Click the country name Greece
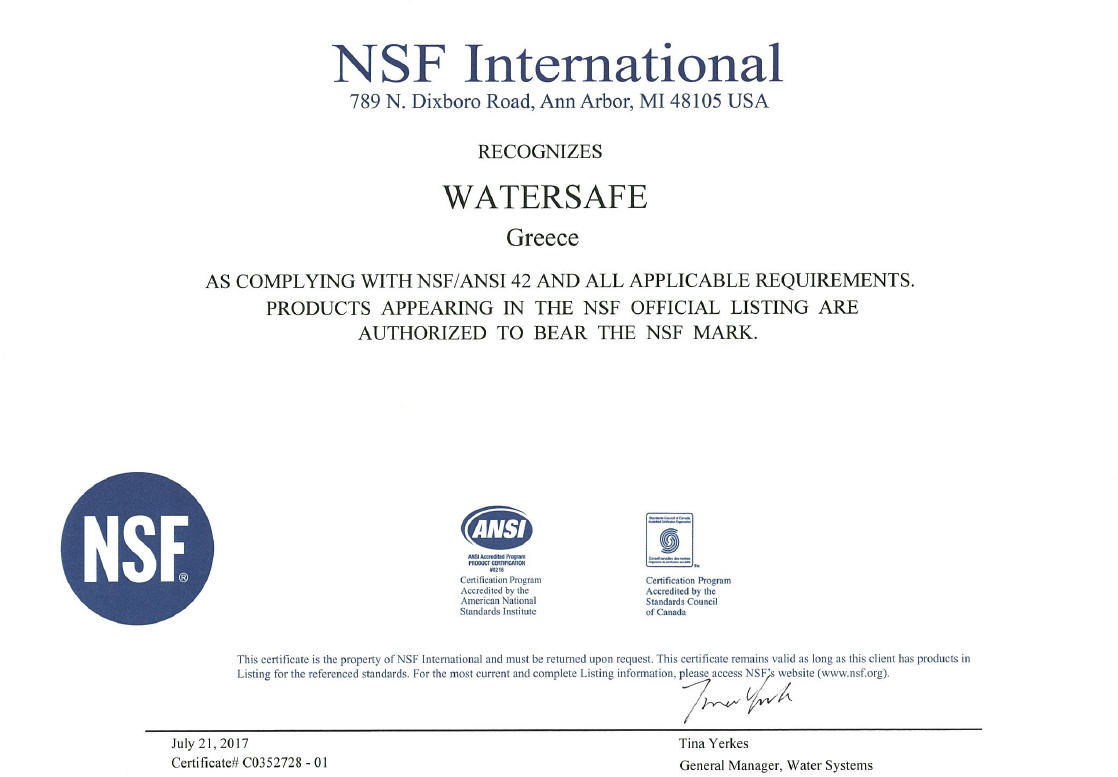 coord(543,239)
